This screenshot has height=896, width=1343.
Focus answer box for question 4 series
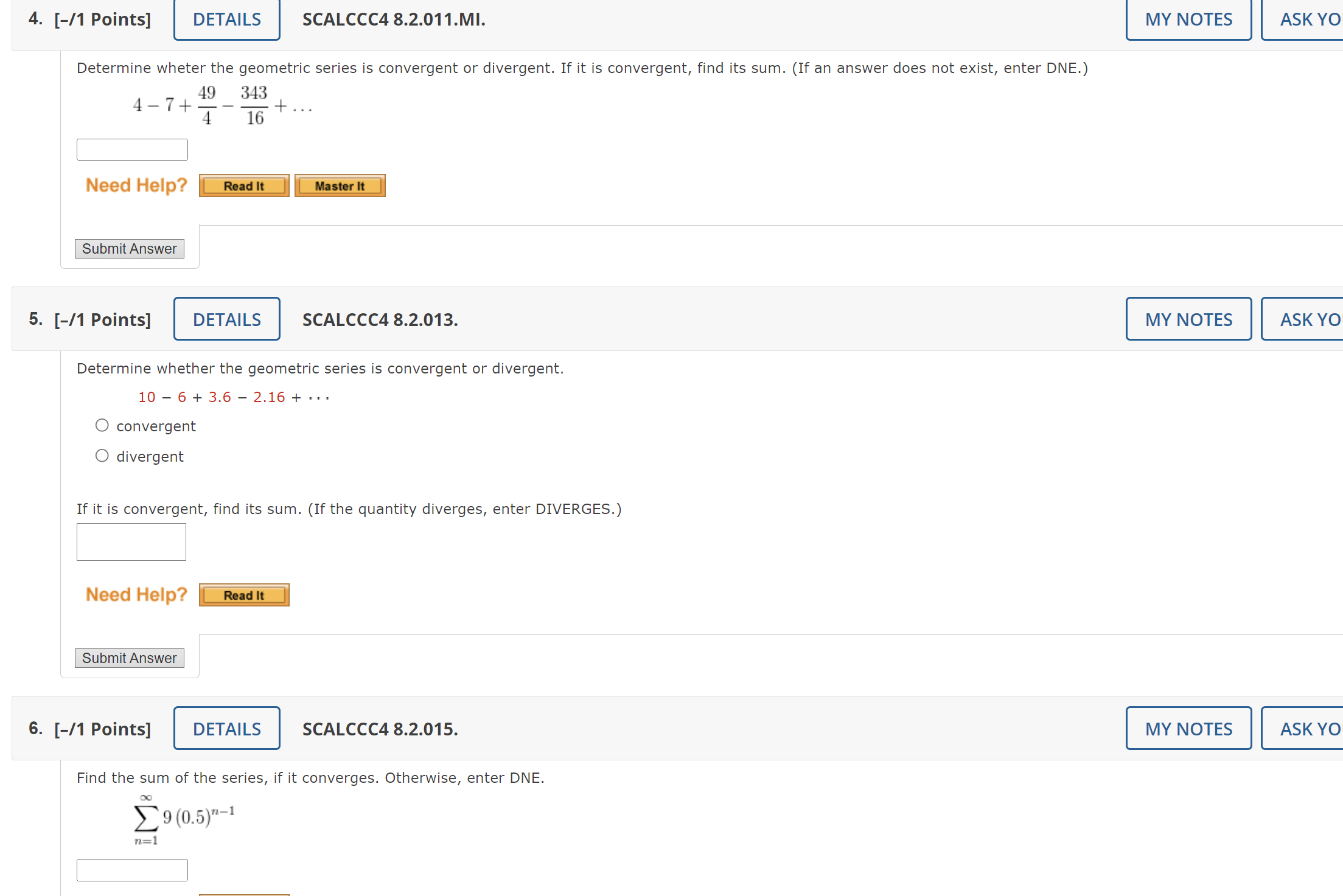pos(132,150)
